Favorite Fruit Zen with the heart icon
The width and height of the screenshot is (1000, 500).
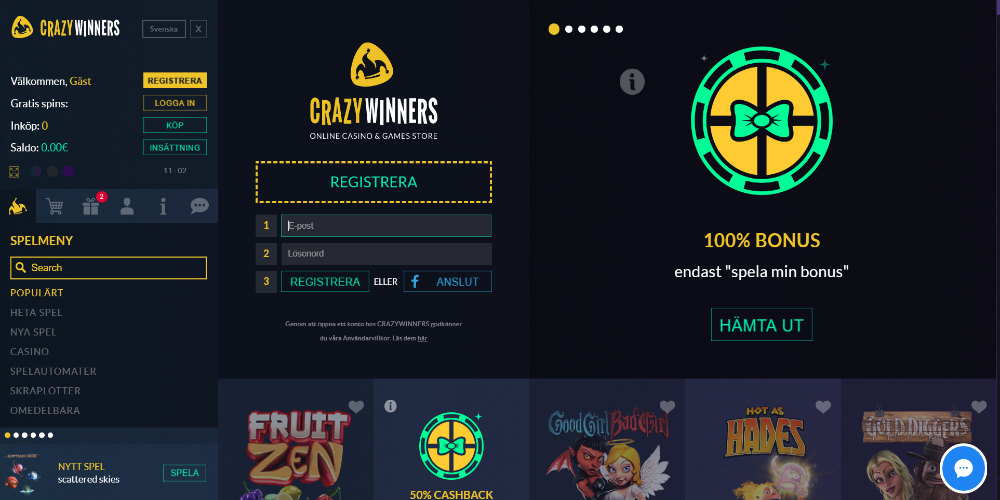click(x=356, y=407)
